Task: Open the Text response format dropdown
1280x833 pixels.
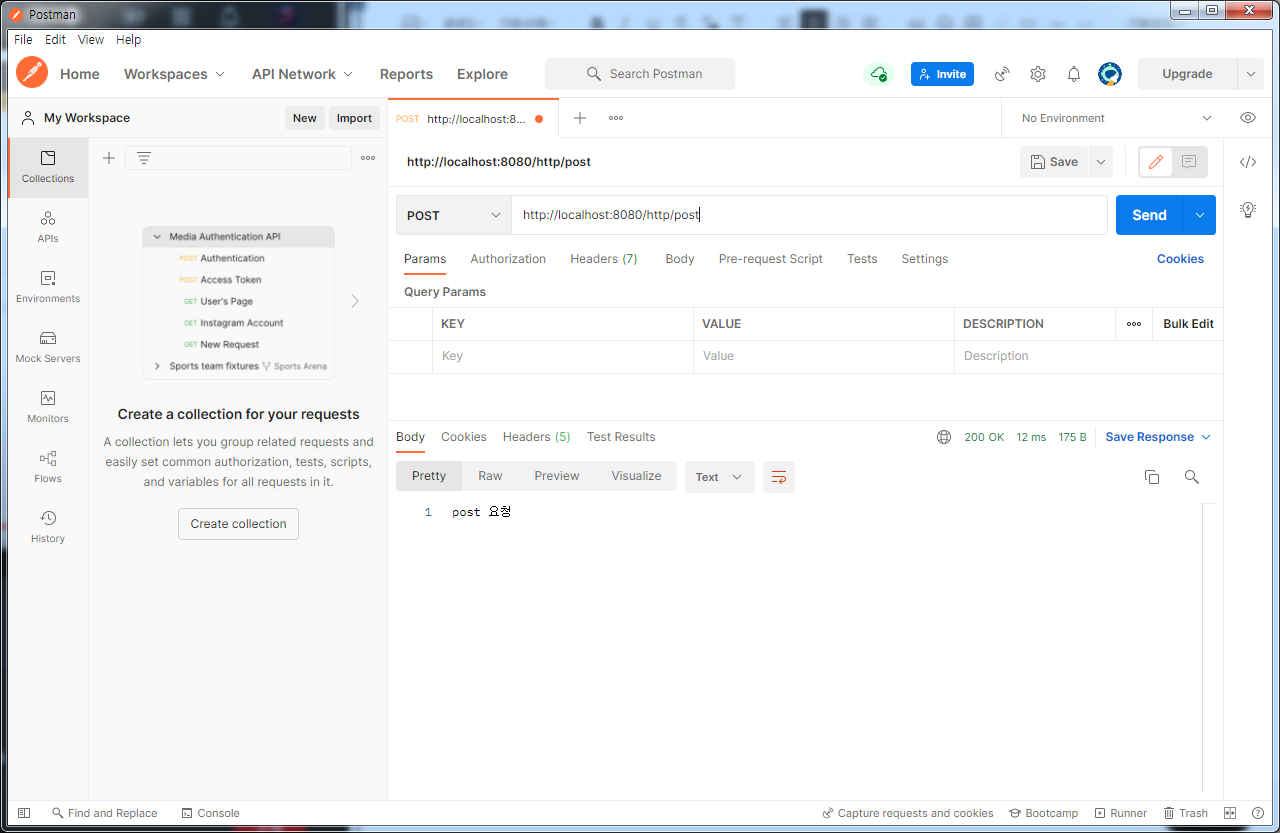Action: pos(720,477)
